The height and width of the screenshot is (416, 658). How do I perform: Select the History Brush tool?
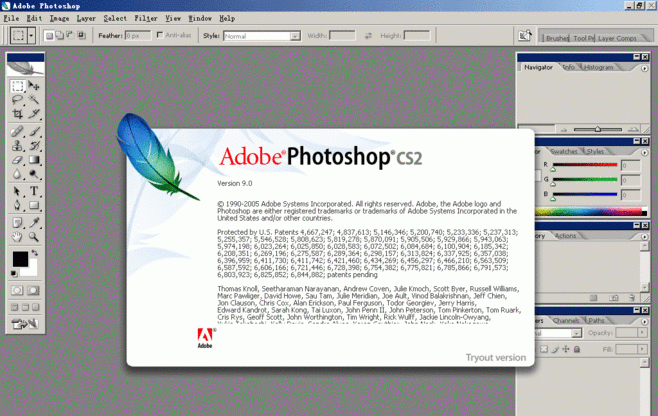tap(34, 146)
